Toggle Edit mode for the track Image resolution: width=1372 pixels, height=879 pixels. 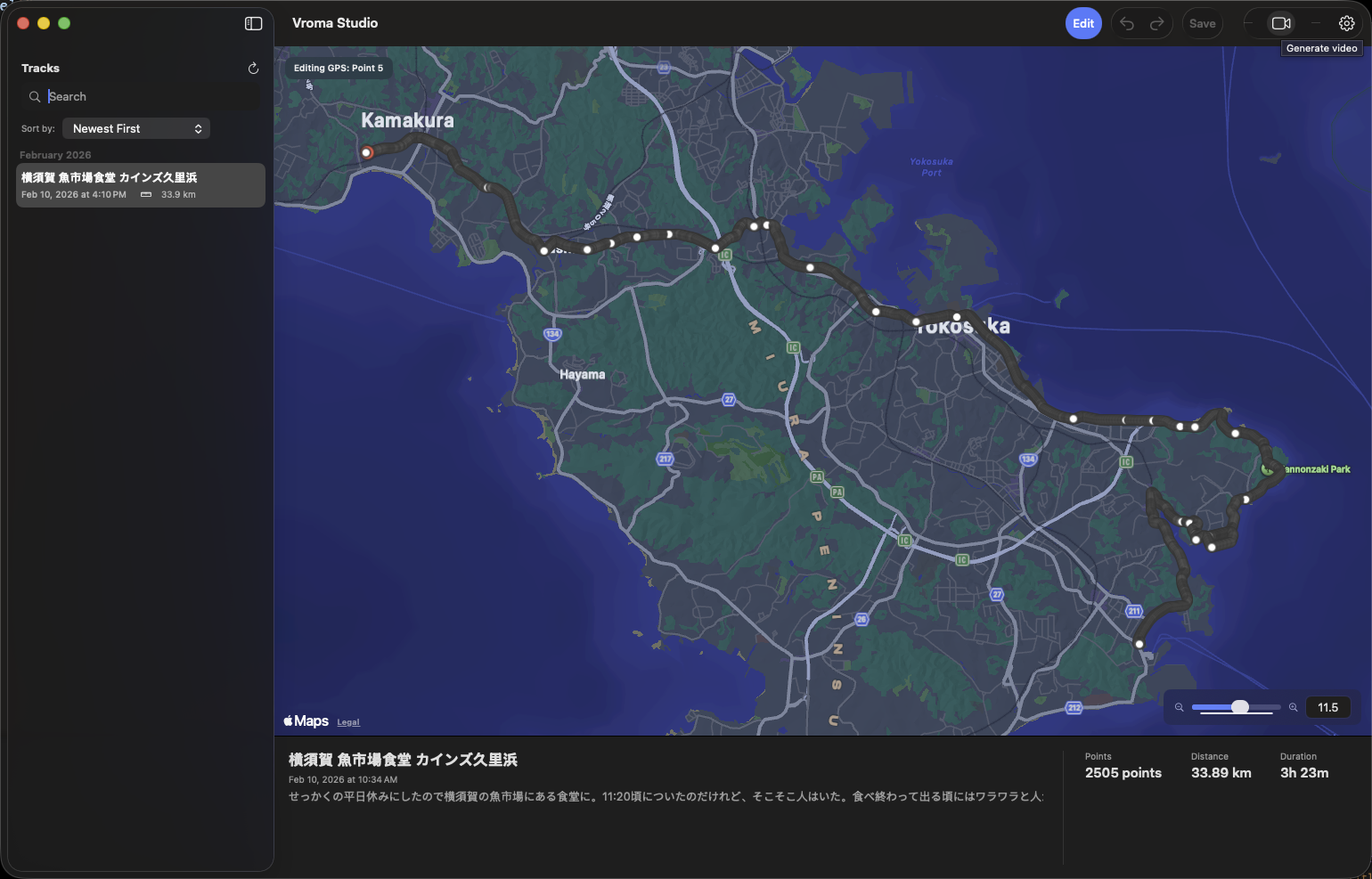[x=1083, y=23]
